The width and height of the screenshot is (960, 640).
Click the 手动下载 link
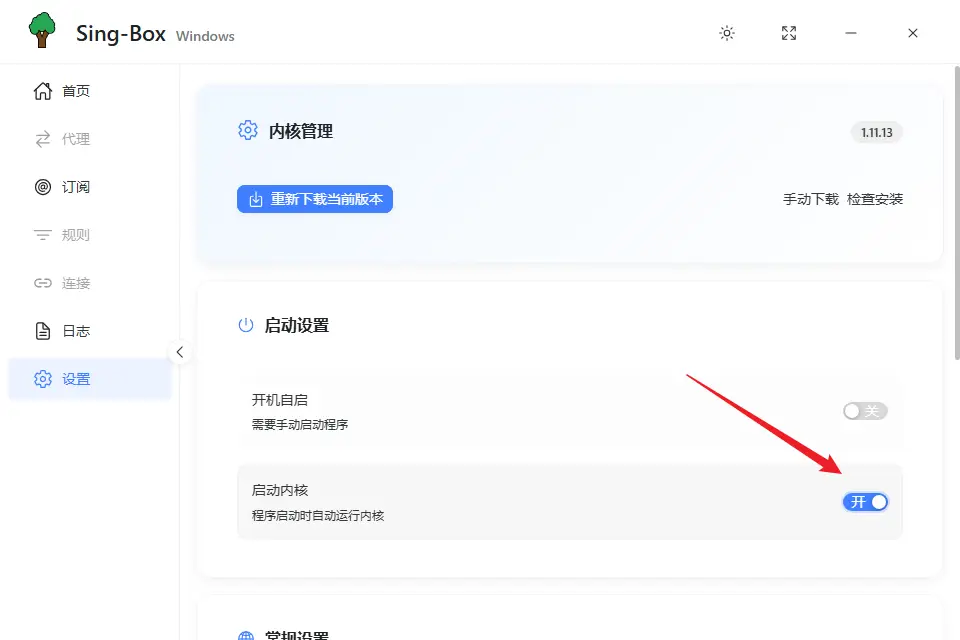pyautogui.click(x=810, y=199)
